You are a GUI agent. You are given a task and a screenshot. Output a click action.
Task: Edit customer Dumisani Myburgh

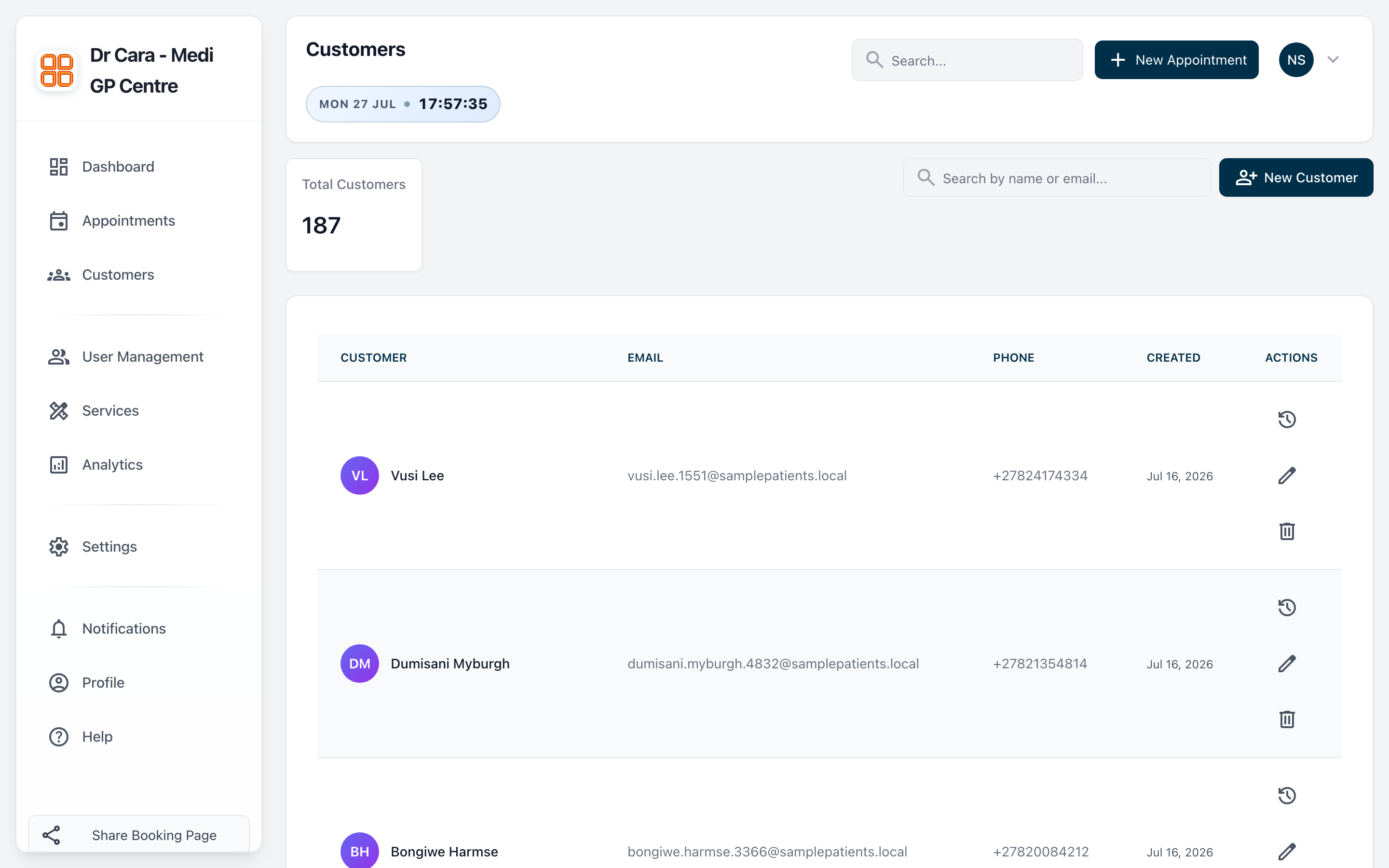coord(1287,664)
